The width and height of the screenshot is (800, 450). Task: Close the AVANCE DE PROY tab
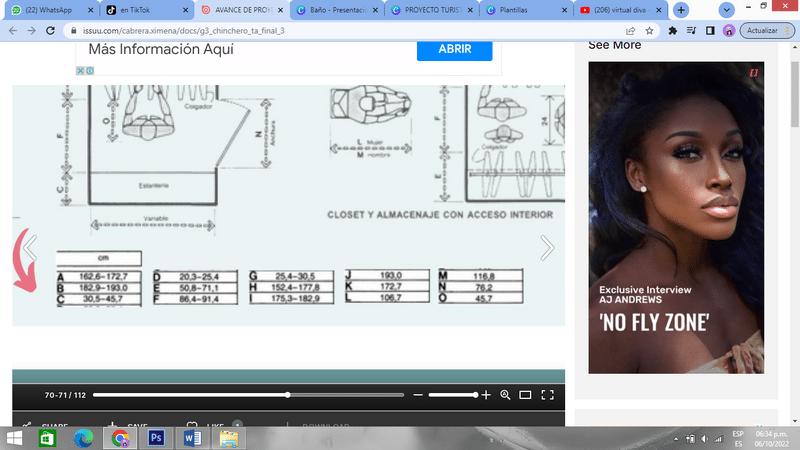click(x=280, y=10)
